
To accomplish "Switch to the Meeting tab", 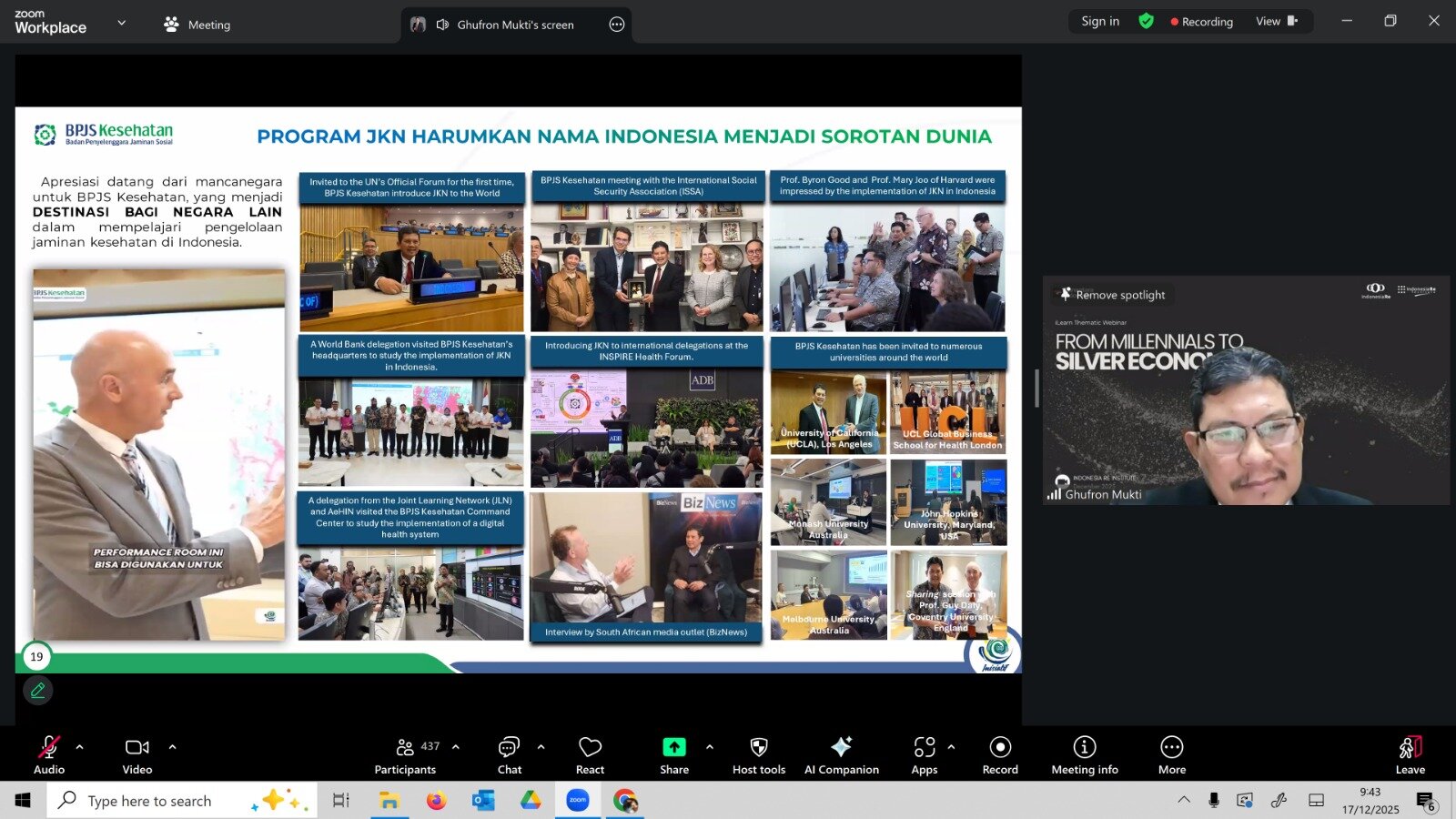I will pyautogui.click(x=197, y=25).
